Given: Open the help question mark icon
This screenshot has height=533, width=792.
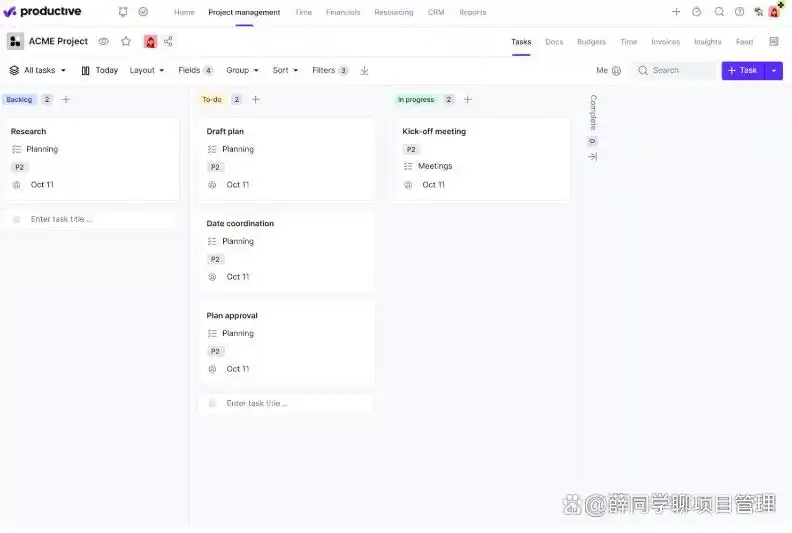Looking at the screenshot, I should (739, 12).
